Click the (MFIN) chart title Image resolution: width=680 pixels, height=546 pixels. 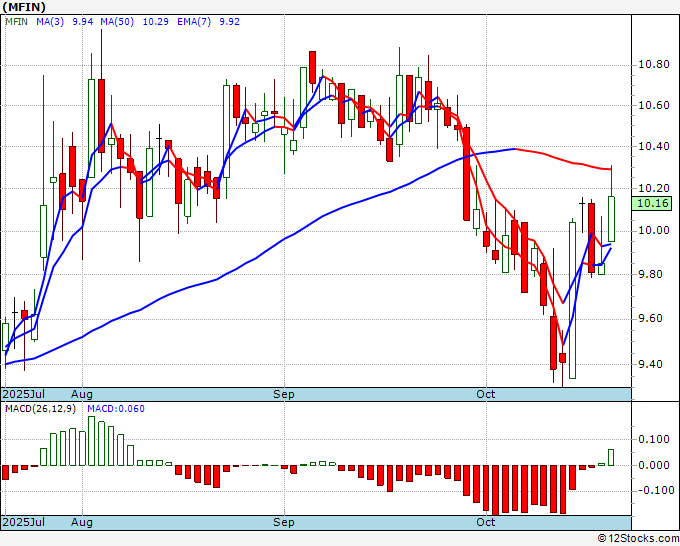click(x=24, y=7)
